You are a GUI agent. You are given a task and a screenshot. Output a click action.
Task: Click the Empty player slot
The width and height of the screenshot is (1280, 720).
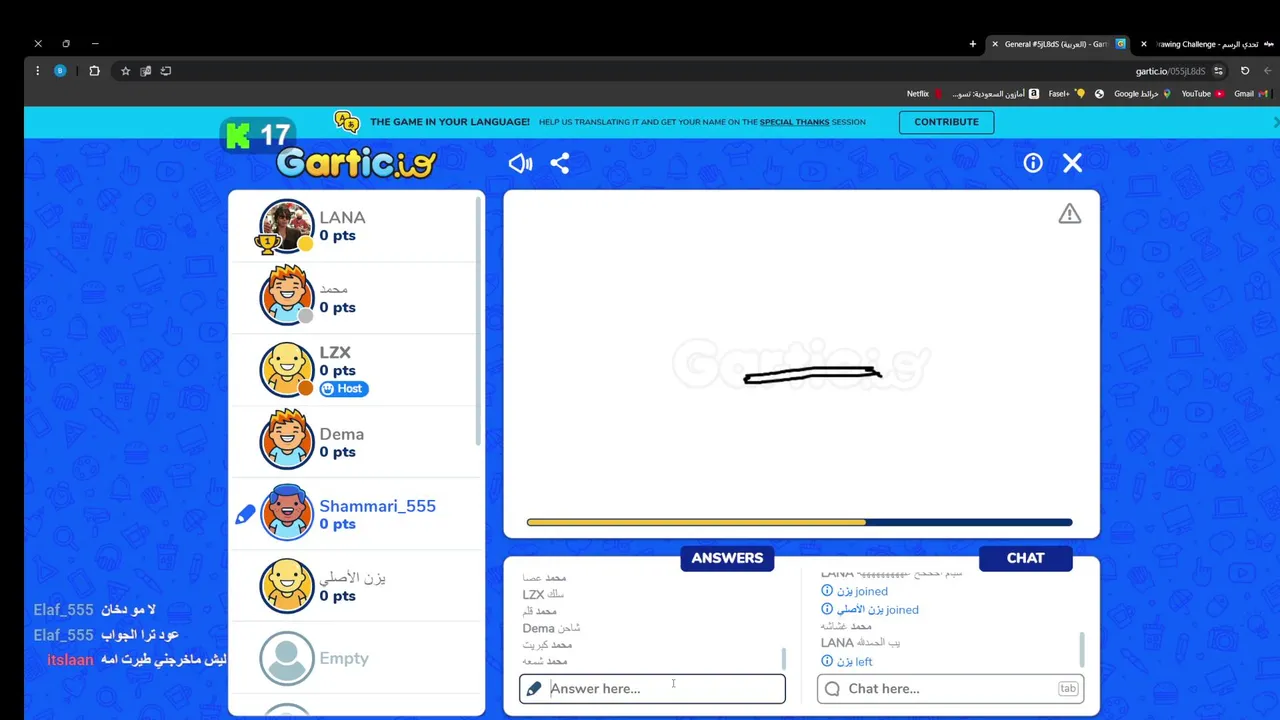(356, 658)
